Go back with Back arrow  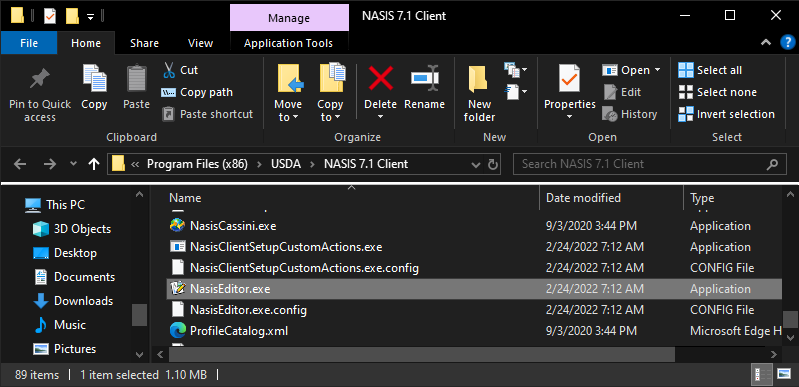[x=20, y=164]
